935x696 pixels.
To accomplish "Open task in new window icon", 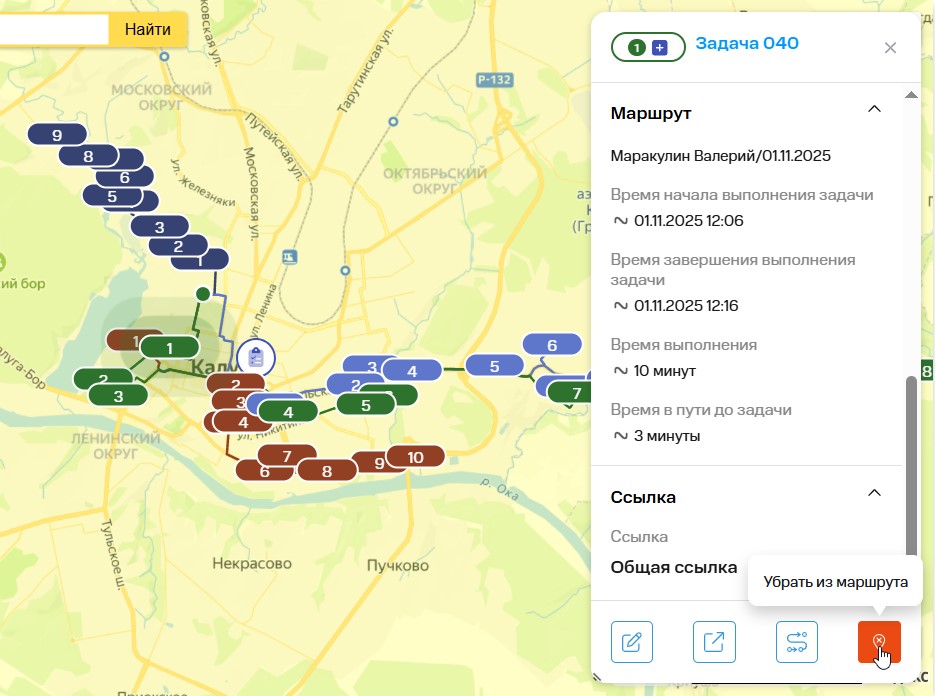I will point(714,642).
